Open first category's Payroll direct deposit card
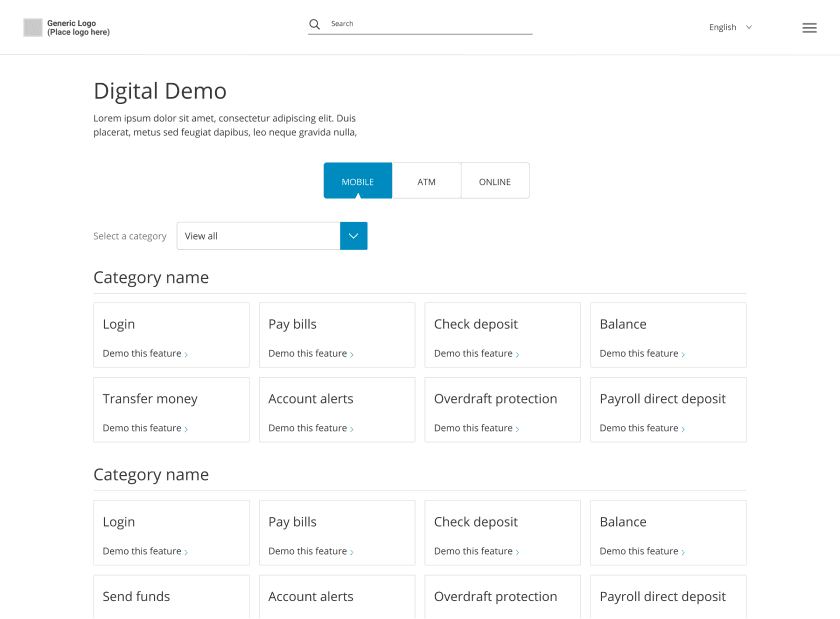The image size is (840, 619). click(x=668, y=410)
